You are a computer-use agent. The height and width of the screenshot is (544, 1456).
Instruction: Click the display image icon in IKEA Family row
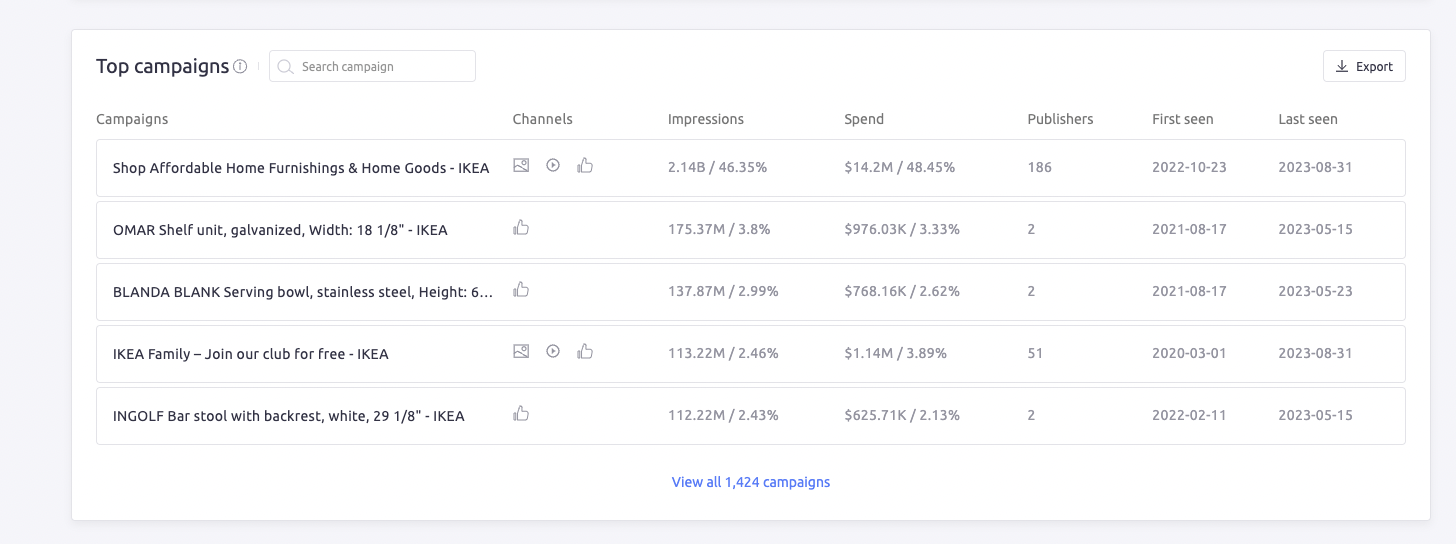point(520,352)
